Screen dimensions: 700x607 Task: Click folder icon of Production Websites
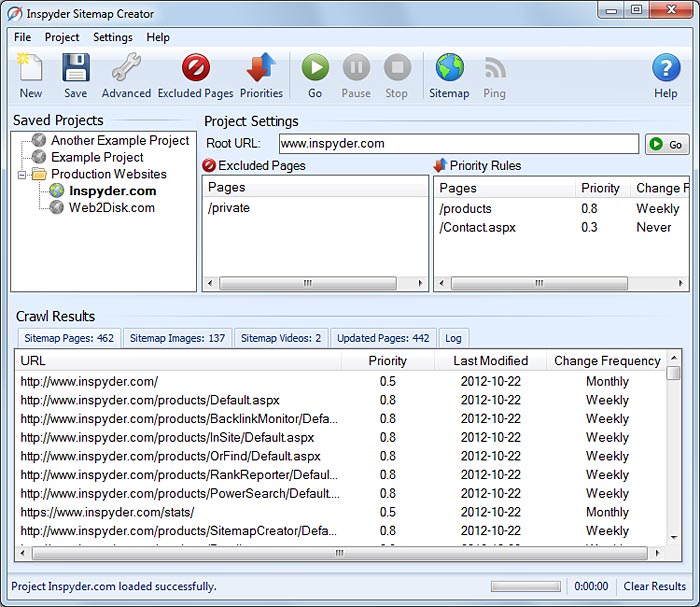[x=39, y=174]
